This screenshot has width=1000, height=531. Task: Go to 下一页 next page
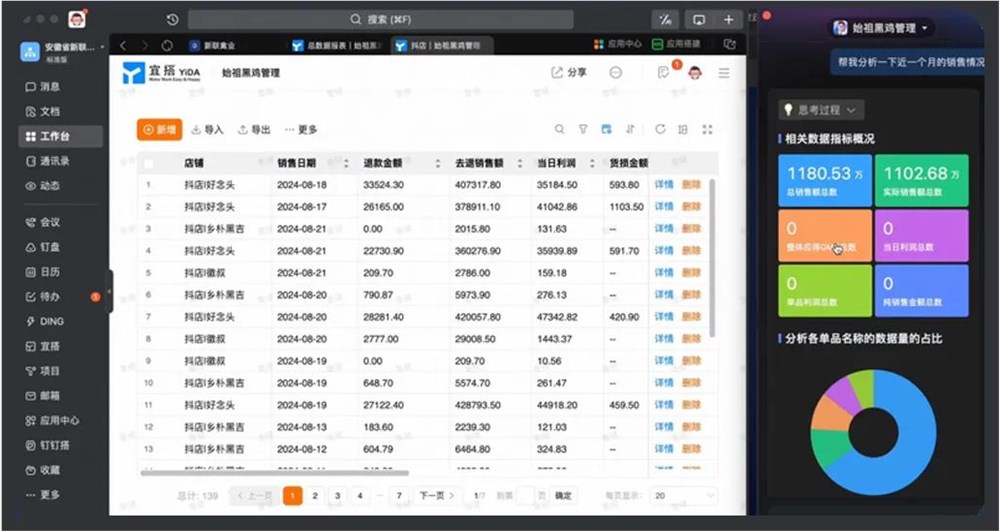pos(437,495)
